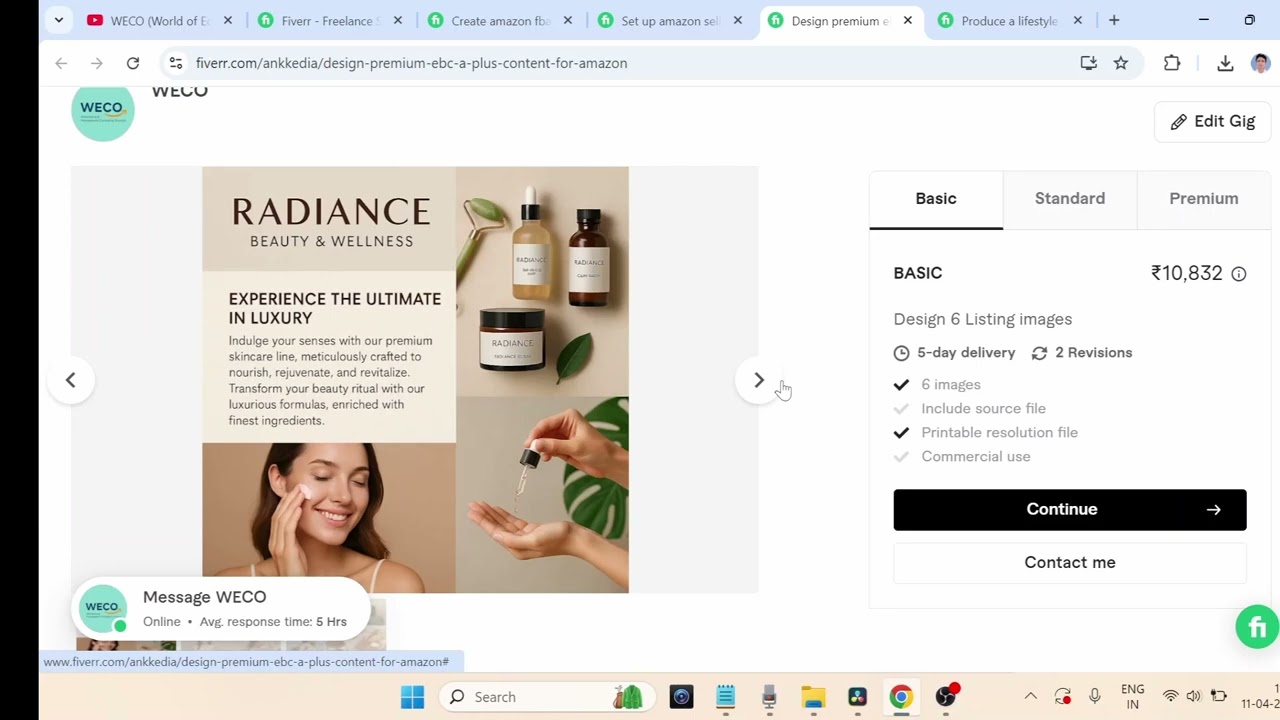Select the Standard package tab
Viewport: 1280px width, 720px height.
[x=1070, y=199]
